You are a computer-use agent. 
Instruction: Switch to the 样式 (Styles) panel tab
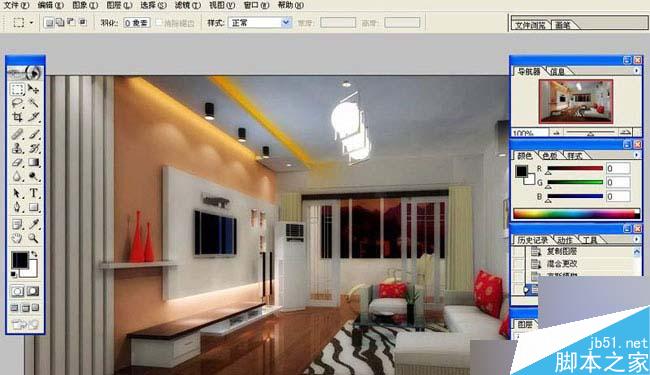click(575, 155)
